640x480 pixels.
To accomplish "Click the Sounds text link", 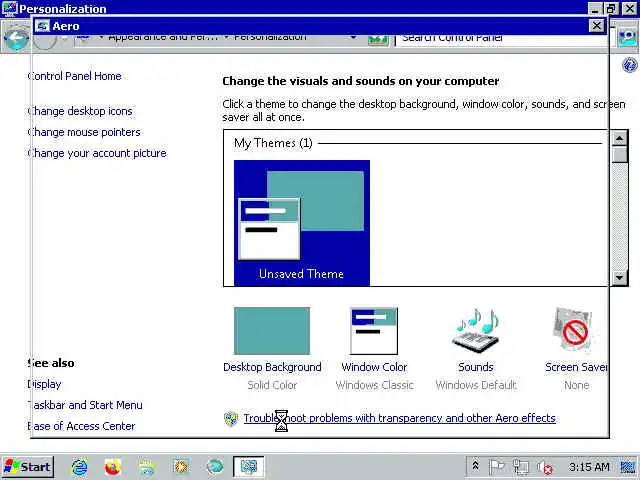I will point(476,367).
